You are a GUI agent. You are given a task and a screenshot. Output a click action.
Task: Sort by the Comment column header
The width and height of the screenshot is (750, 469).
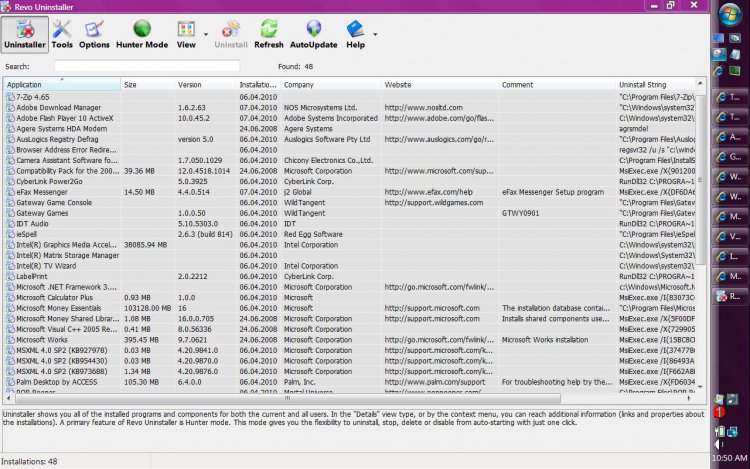557,85
